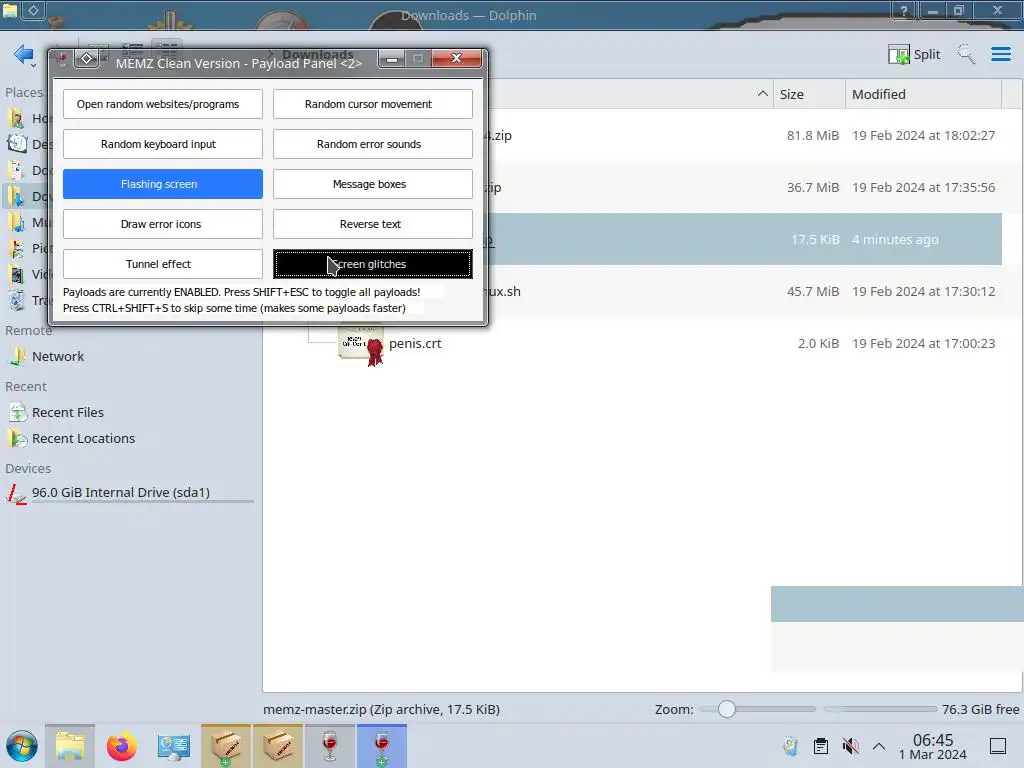Open the clipboard tray icon

[821, 746]
